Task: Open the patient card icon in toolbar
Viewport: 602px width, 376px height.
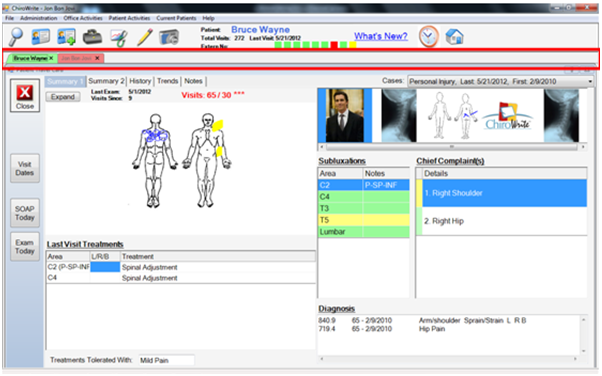Action: pyautogui.click(x=41, y=37)
